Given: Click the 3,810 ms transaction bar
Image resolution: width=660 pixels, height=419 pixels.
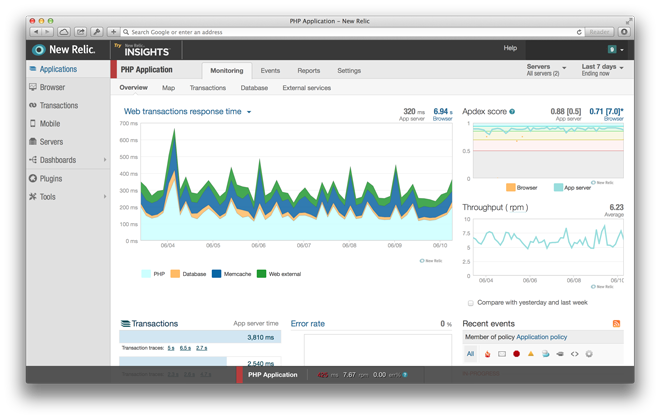Looking at the screenshot, I should click(x=200, y=337).
